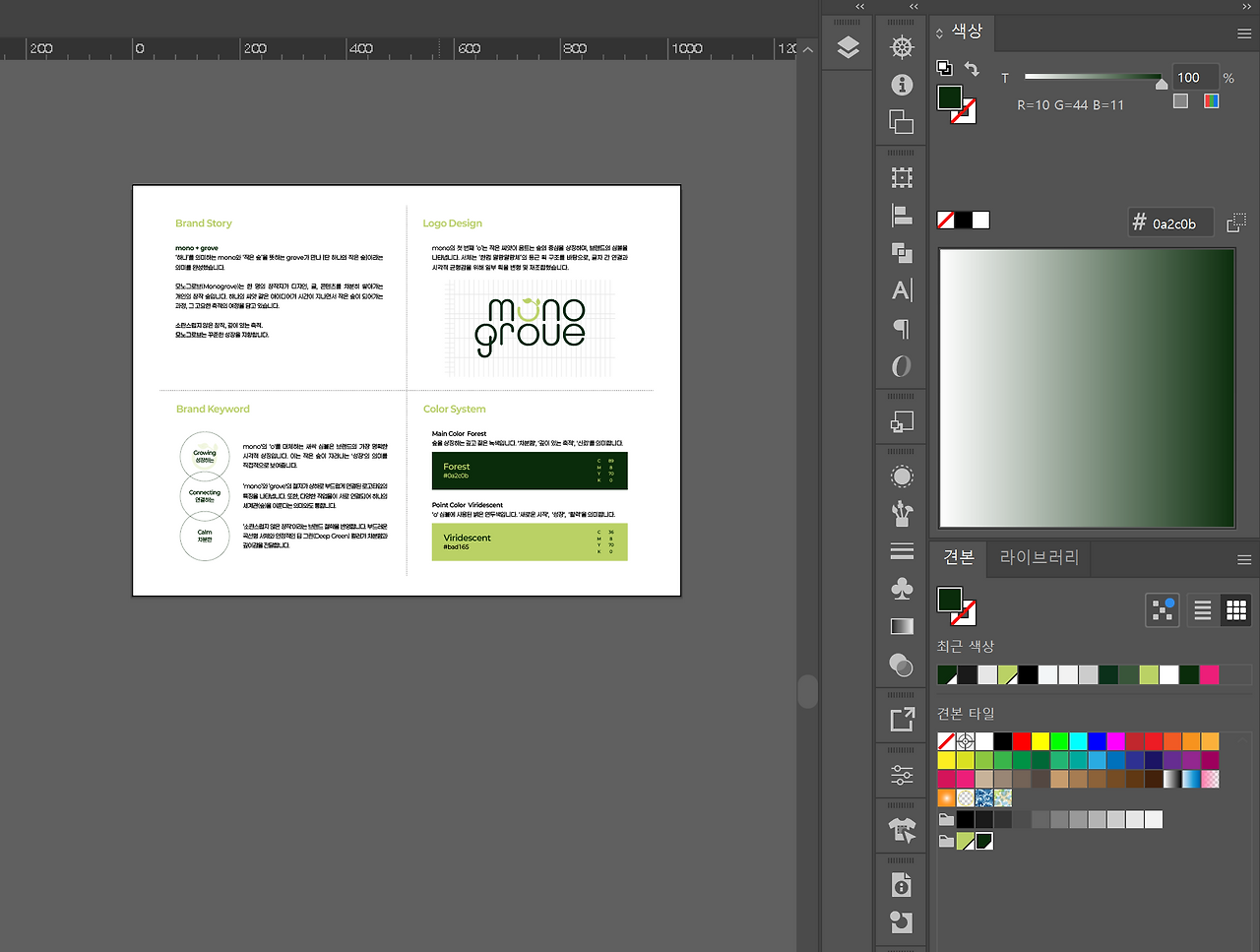The image size is (1260, 952).
Task: Click the default fill and stroke icon
Action: coord(944,68)
